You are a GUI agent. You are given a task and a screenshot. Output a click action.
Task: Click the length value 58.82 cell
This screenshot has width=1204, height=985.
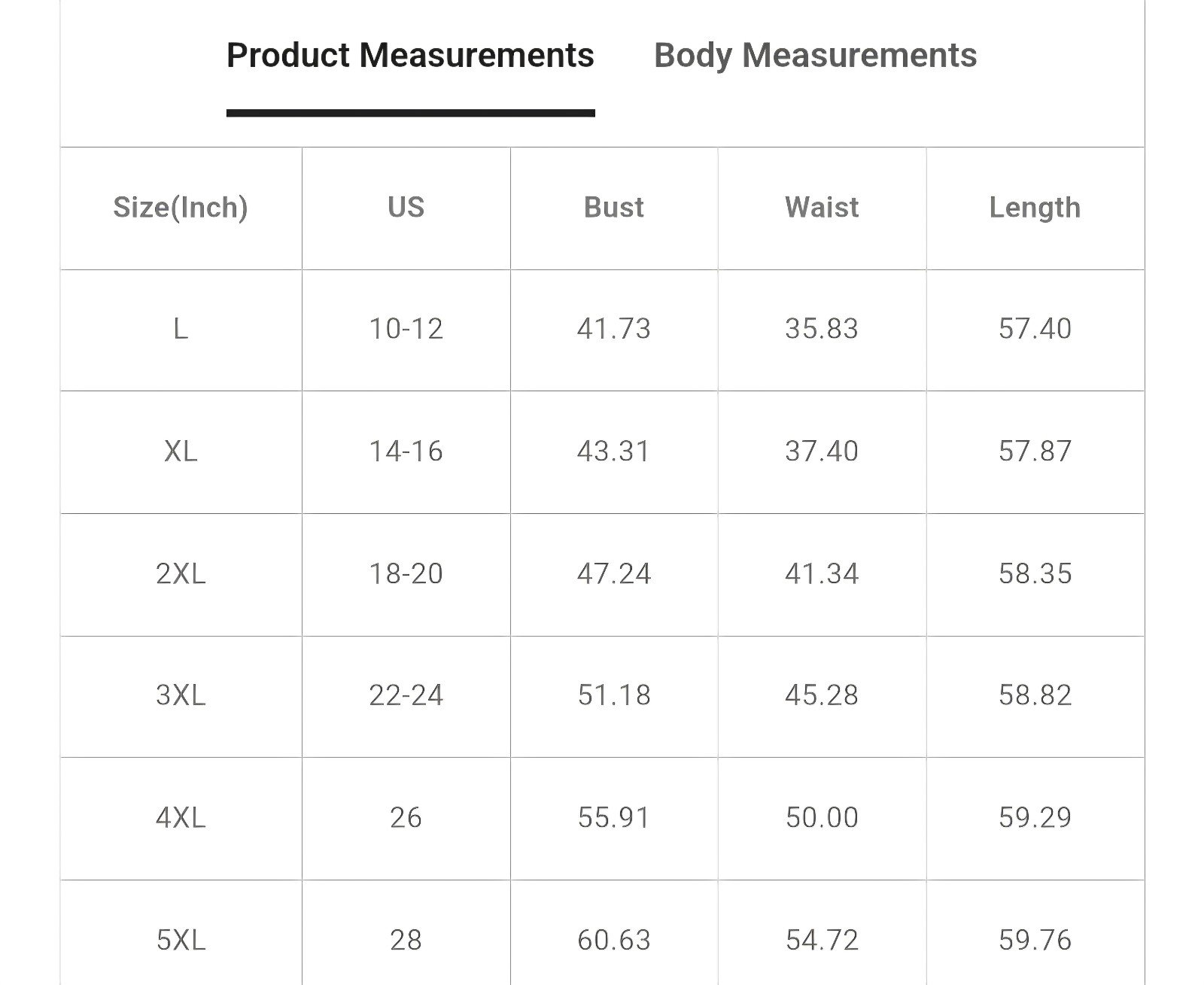(x=1035, y=696)
